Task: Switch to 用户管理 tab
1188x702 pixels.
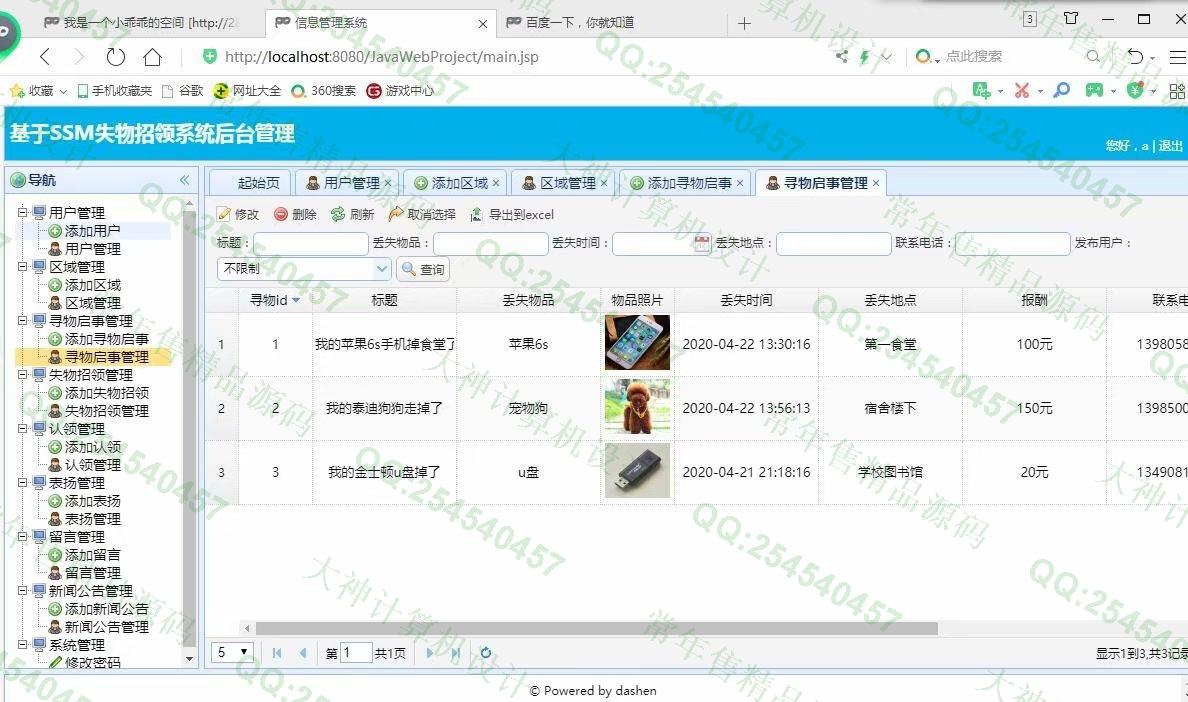Action: pyautogui.click(x=345, y=183)
